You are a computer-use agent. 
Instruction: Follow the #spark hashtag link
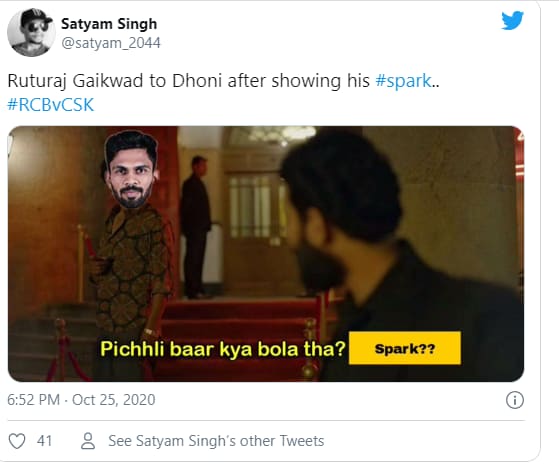tap(404, 81)
